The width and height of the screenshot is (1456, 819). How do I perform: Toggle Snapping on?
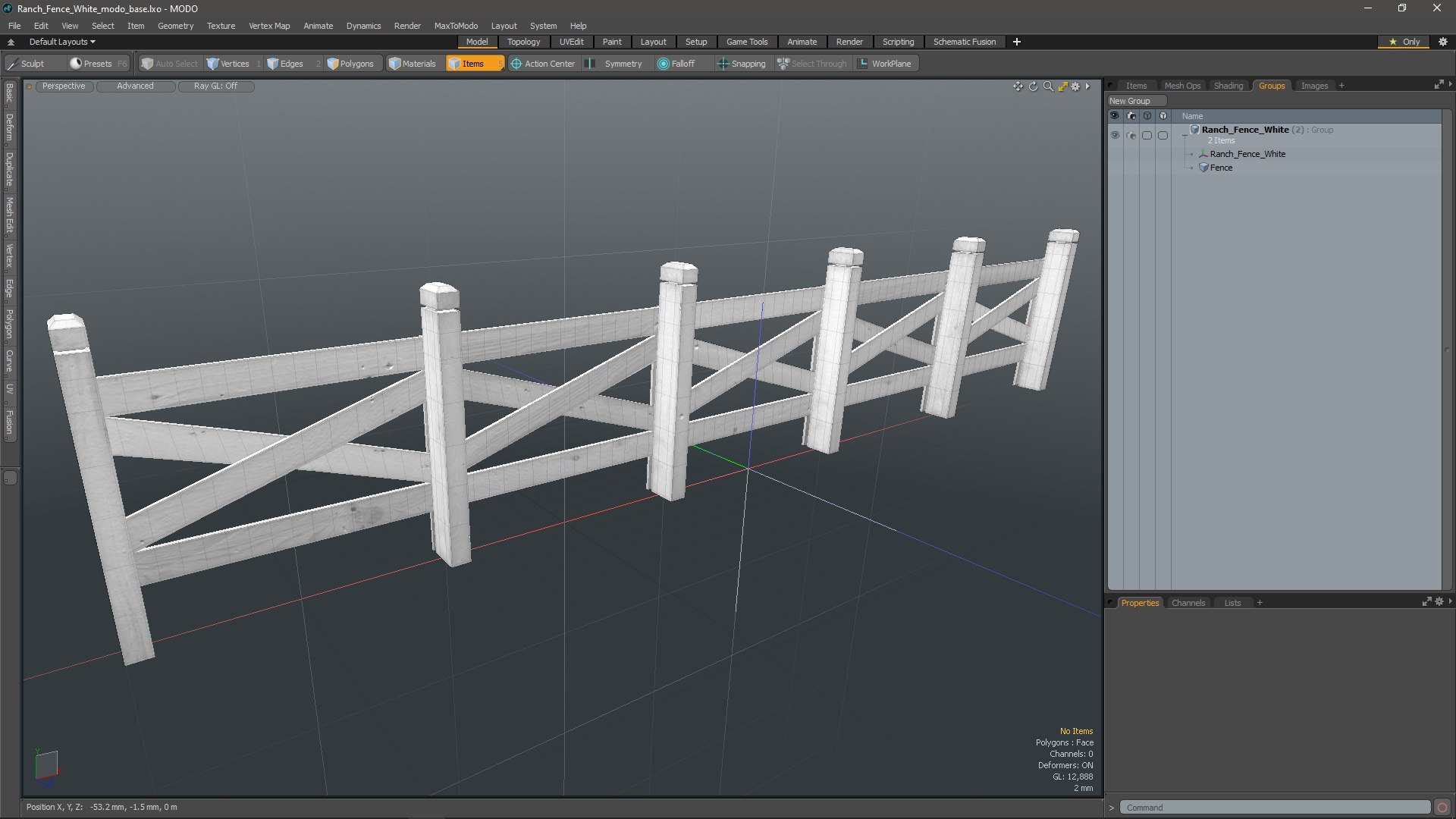point(742,64)
